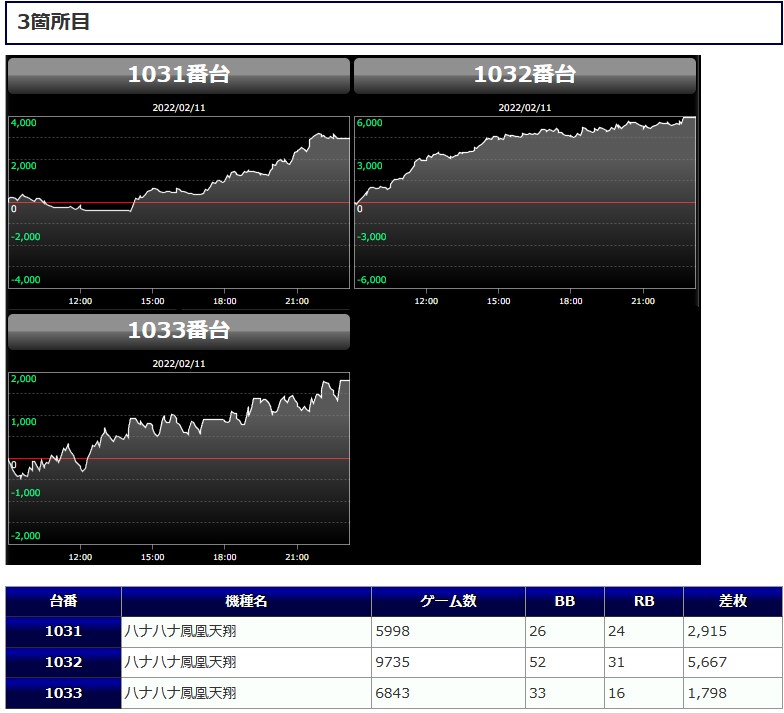Select table row header 1031
784x713 pixels.
64,632
